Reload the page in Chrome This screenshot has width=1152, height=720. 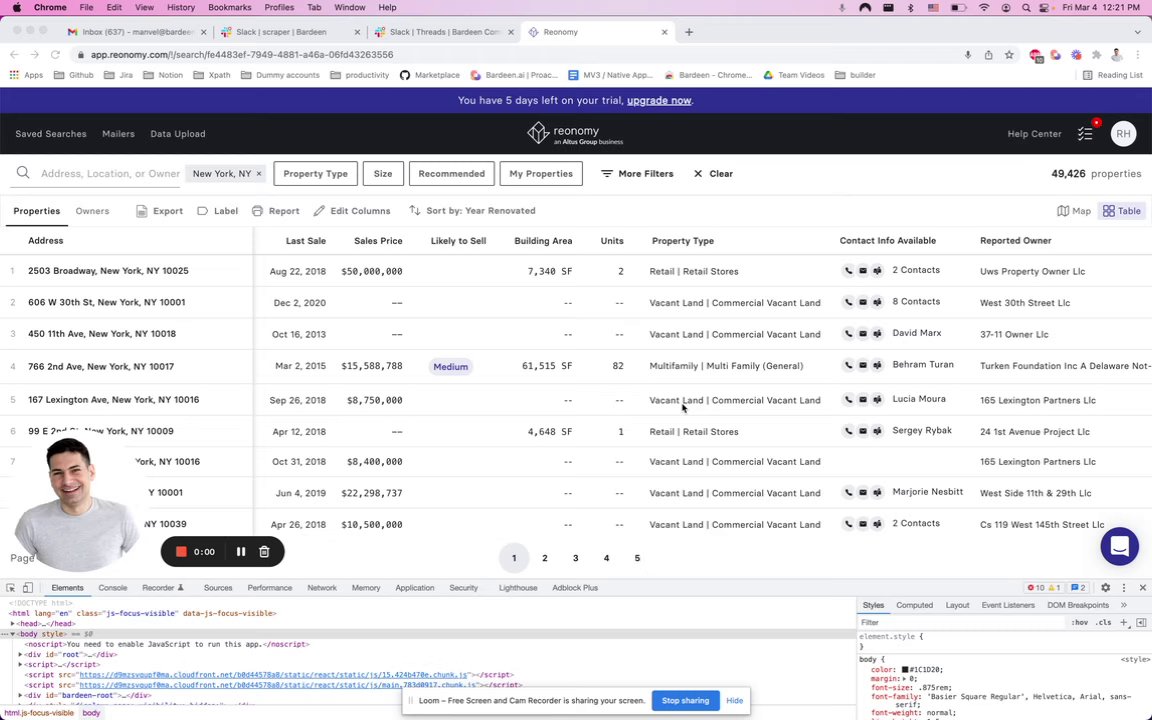(55, 54)
